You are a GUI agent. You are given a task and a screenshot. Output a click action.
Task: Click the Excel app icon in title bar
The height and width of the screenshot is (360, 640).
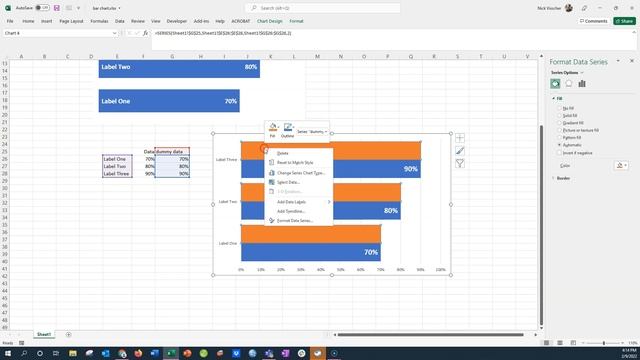[x=7, y=8]
